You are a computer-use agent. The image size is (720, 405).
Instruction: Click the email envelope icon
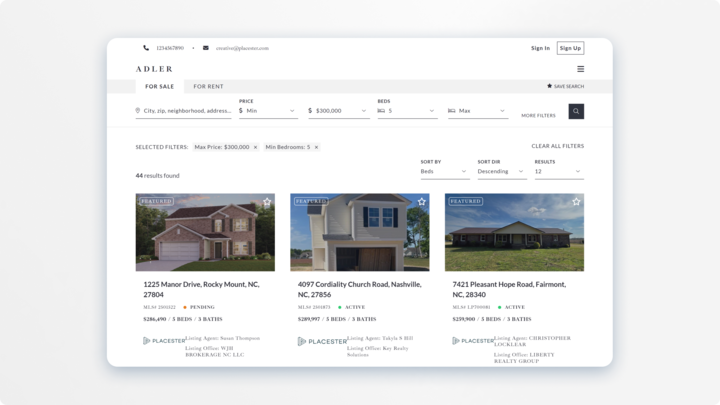point(206,48)
